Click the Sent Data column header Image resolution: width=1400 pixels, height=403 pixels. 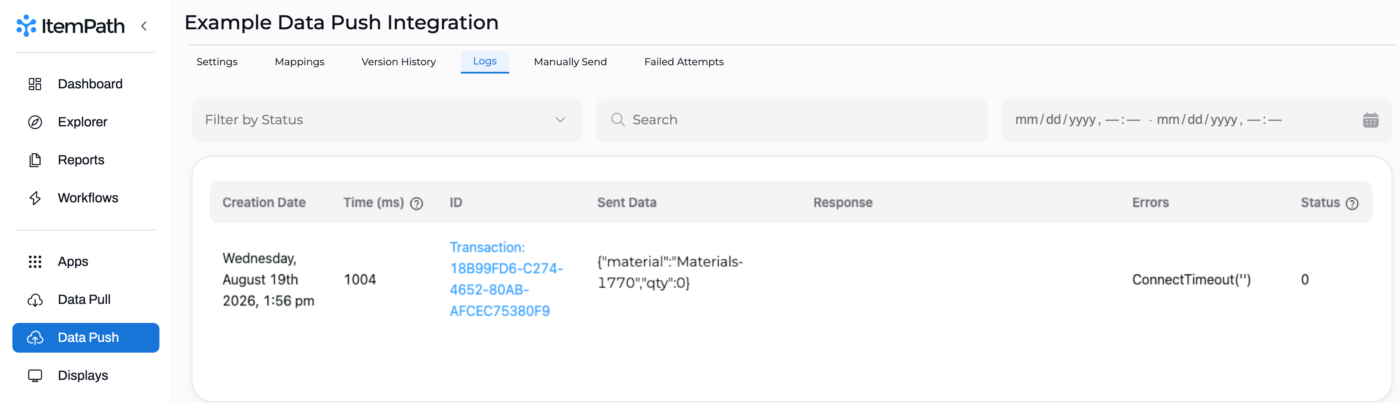pos(627,203)
